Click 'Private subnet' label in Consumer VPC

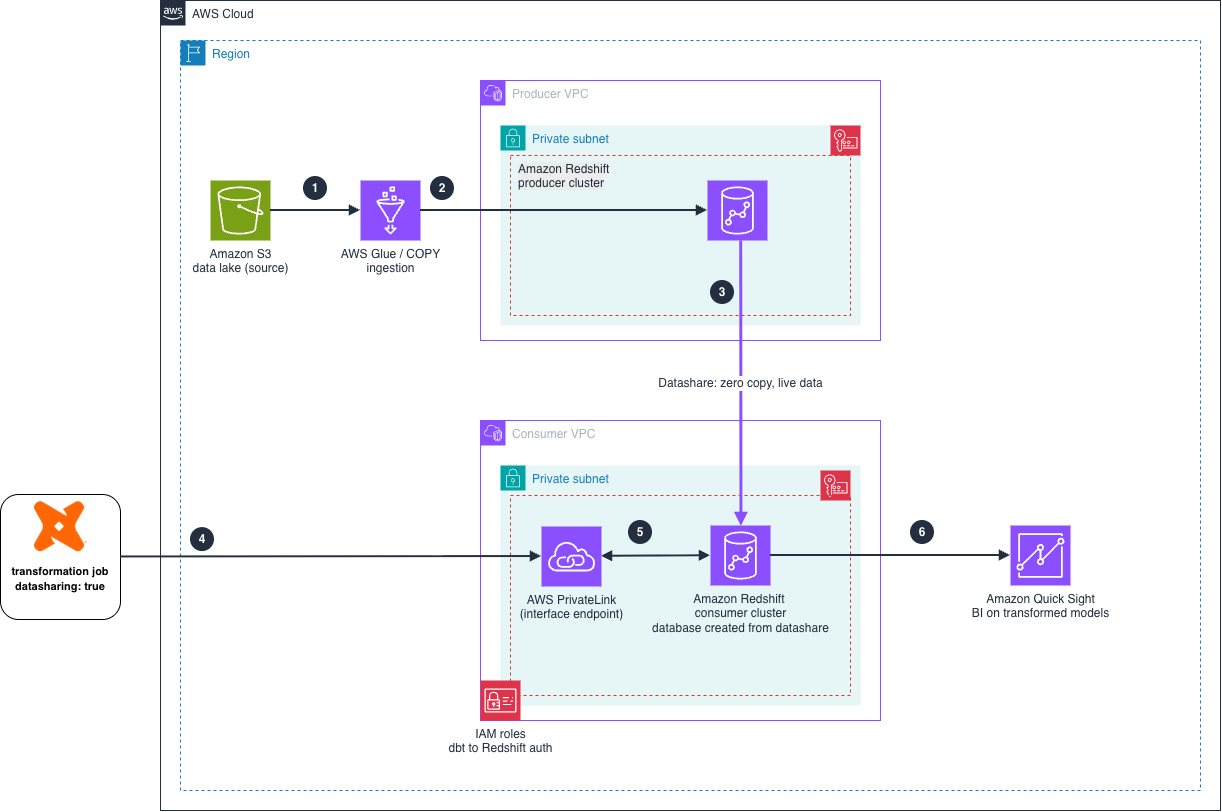click(x=570, y=479)
